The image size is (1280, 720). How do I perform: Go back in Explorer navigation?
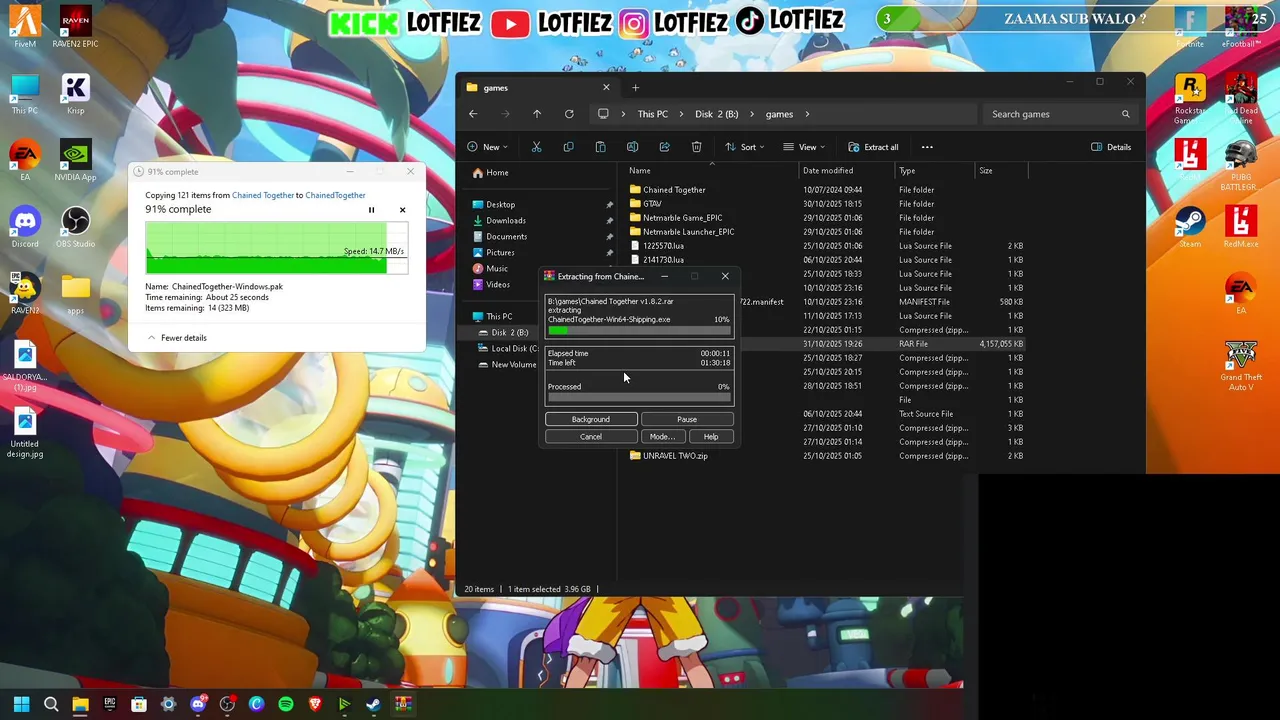473,114
